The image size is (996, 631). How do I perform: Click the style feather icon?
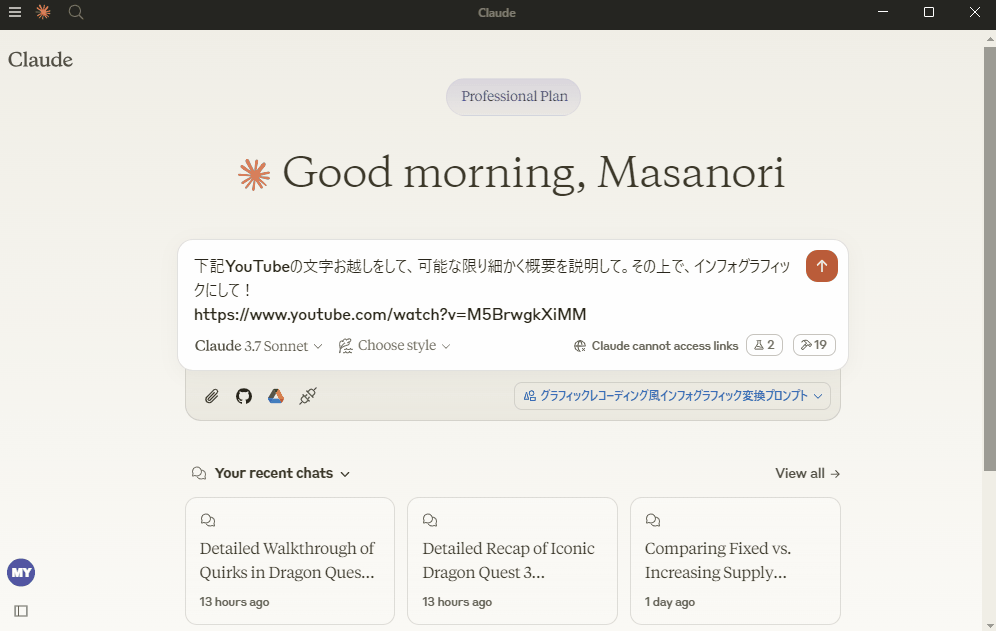coord(346,346)
